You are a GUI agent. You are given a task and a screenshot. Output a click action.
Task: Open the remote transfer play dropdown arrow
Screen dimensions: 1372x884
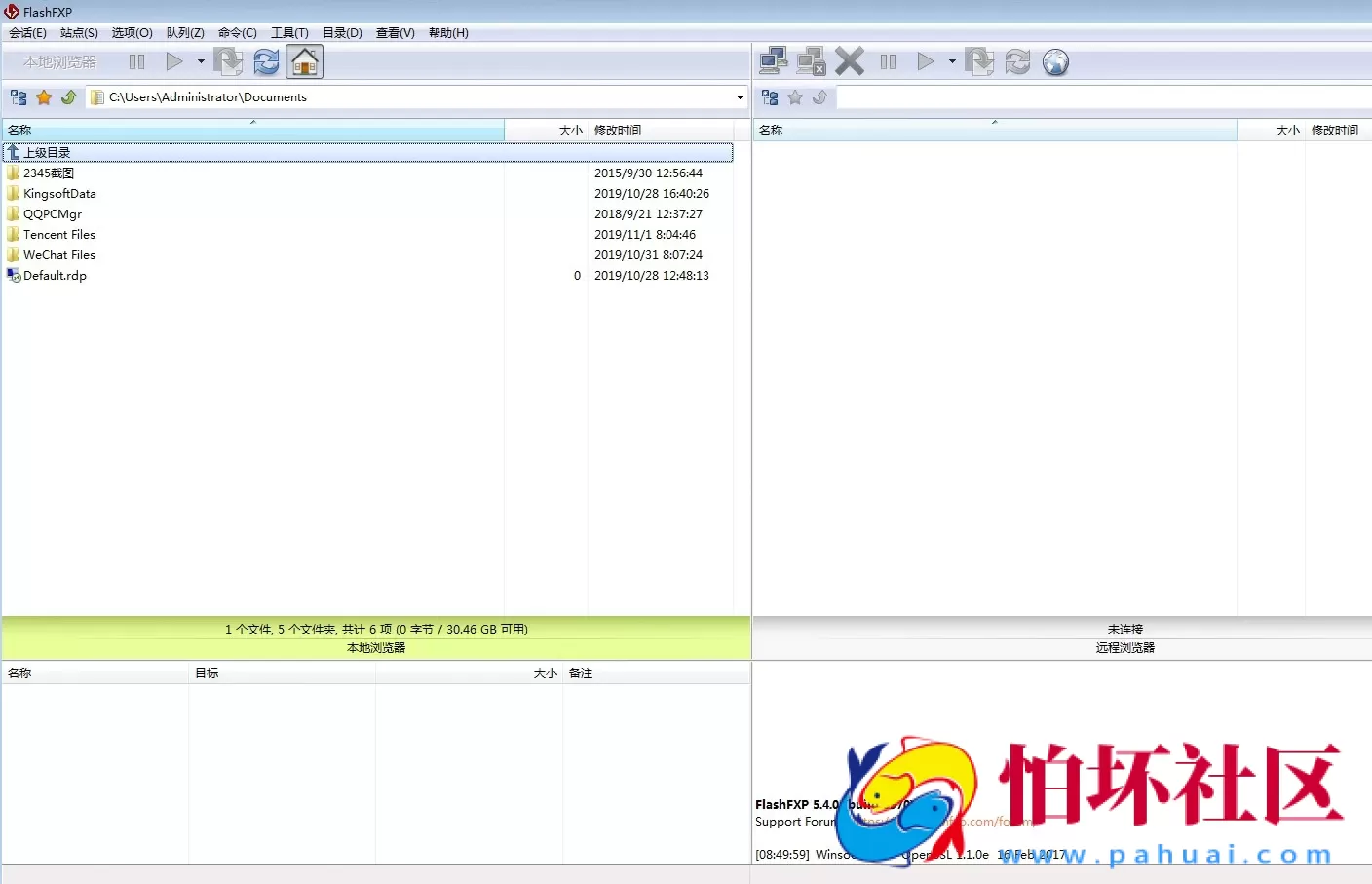(952, 61)
